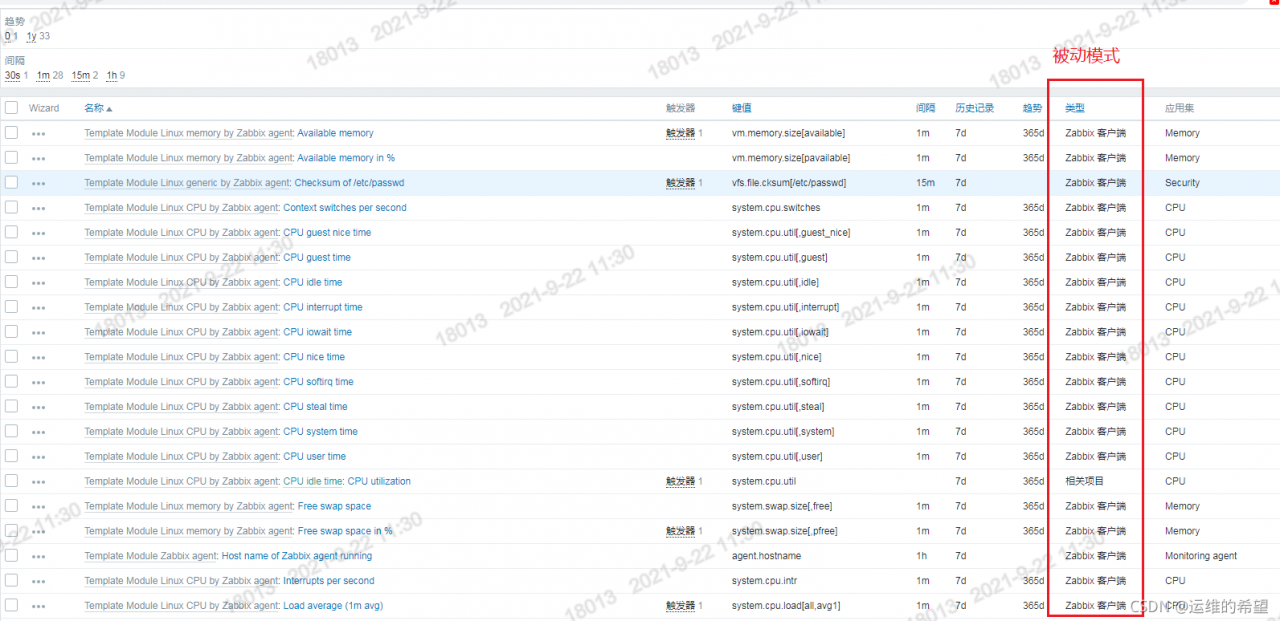Open 触发器 link in the Checksum of /etc/passwd row

tap(680, 183)
